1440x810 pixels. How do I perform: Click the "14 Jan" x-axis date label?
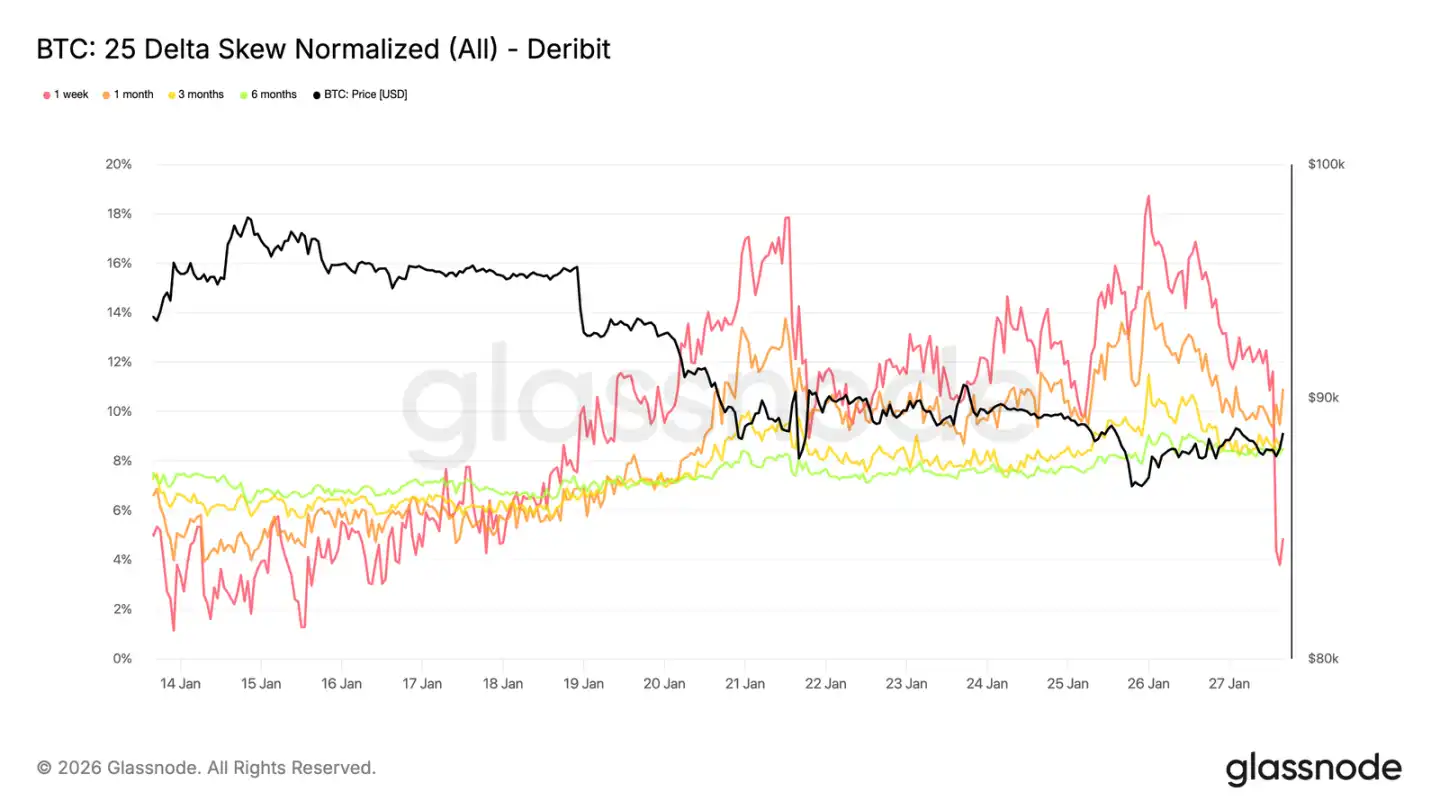(x=181, y=684)
